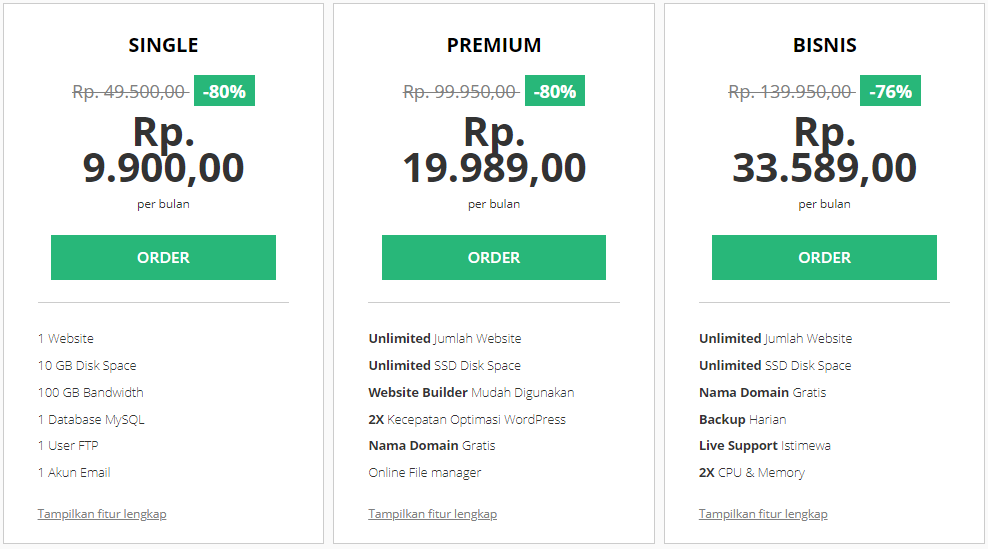Image resolution: width=988 pixels, height=549 pixels.
Task: Click the Rp. 19.989,00 price
Action: pos(494,150)
